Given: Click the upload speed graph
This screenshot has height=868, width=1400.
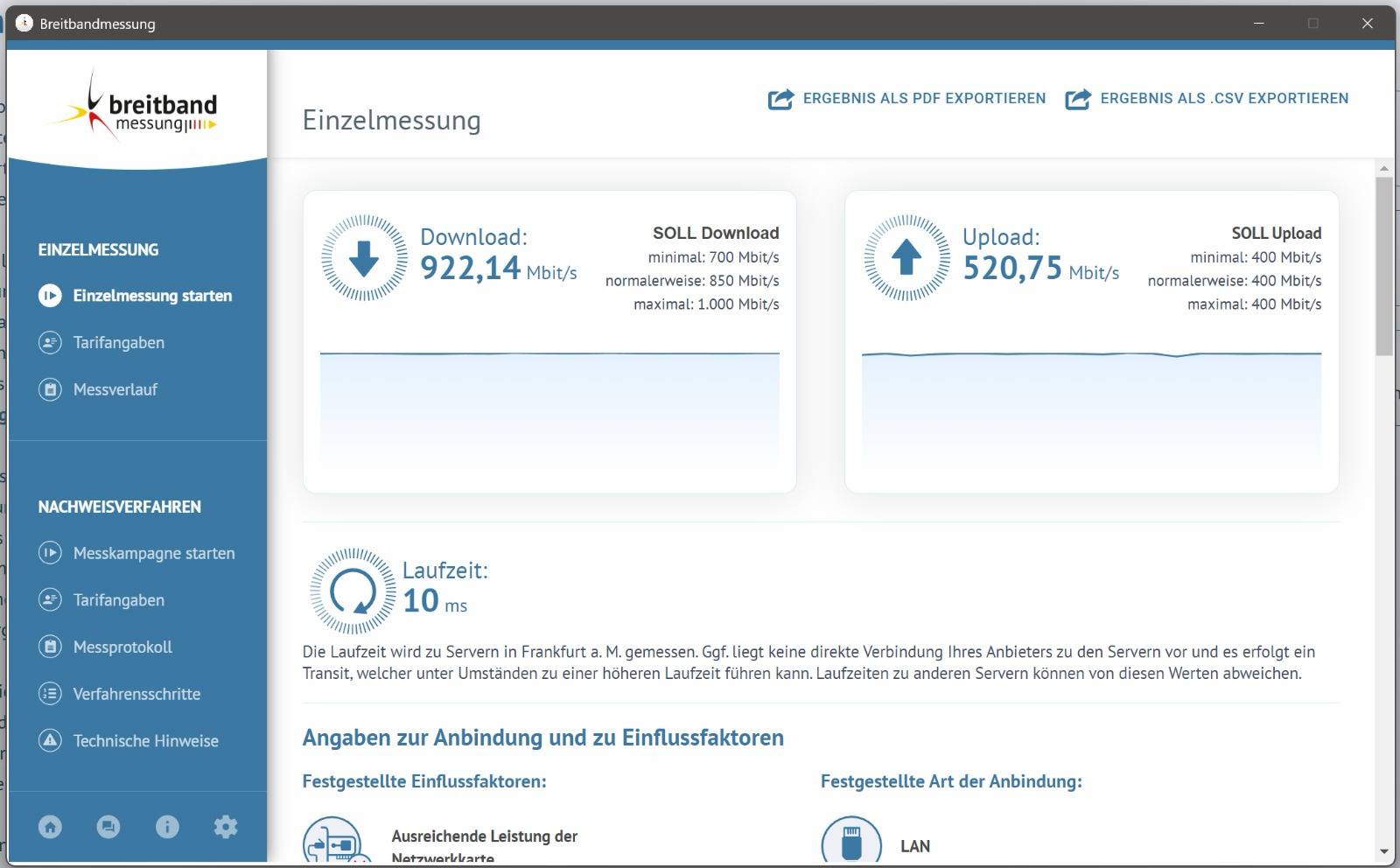Looking at the screenshot, I should coord(1092,408).
